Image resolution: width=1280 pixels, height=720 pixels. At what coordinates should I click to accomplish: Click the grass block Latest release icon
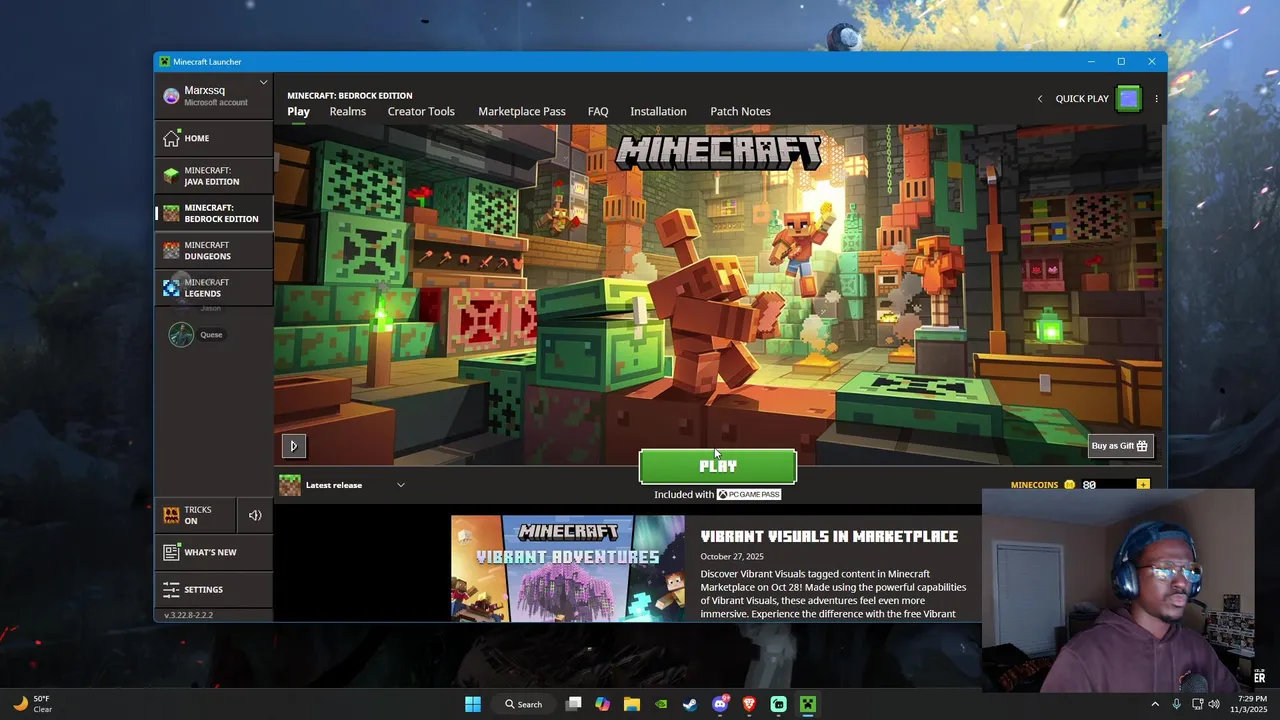(x=289, y=485)
